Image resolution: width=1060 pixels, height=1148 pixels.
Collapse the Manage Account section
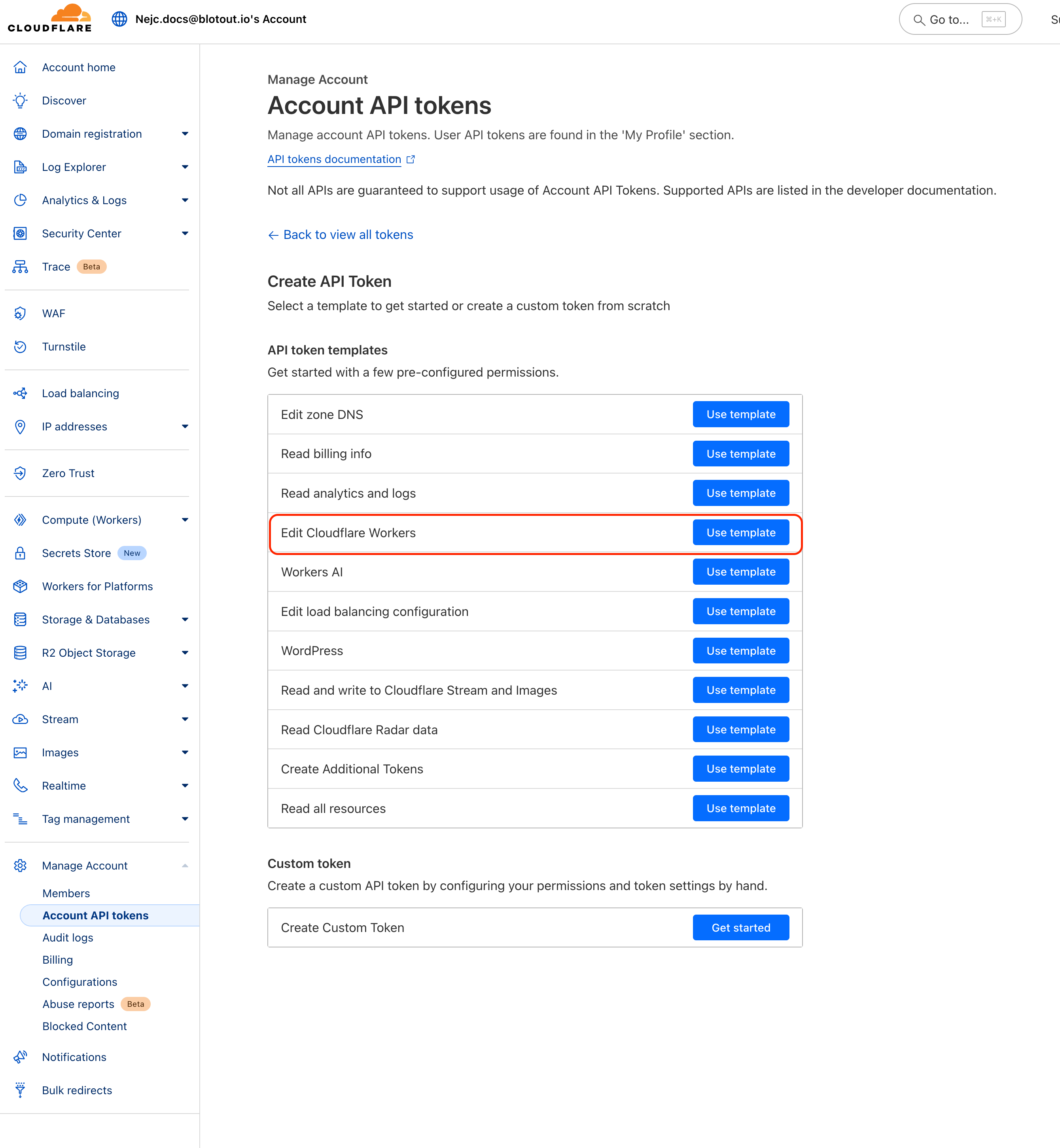coord(185,866)
